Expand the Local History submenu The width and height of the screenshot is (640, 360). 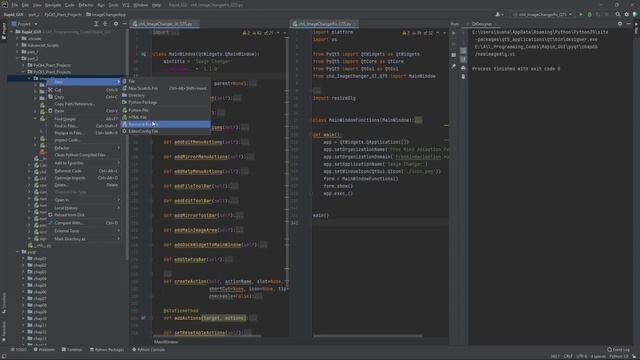click(x=83, y=208)
